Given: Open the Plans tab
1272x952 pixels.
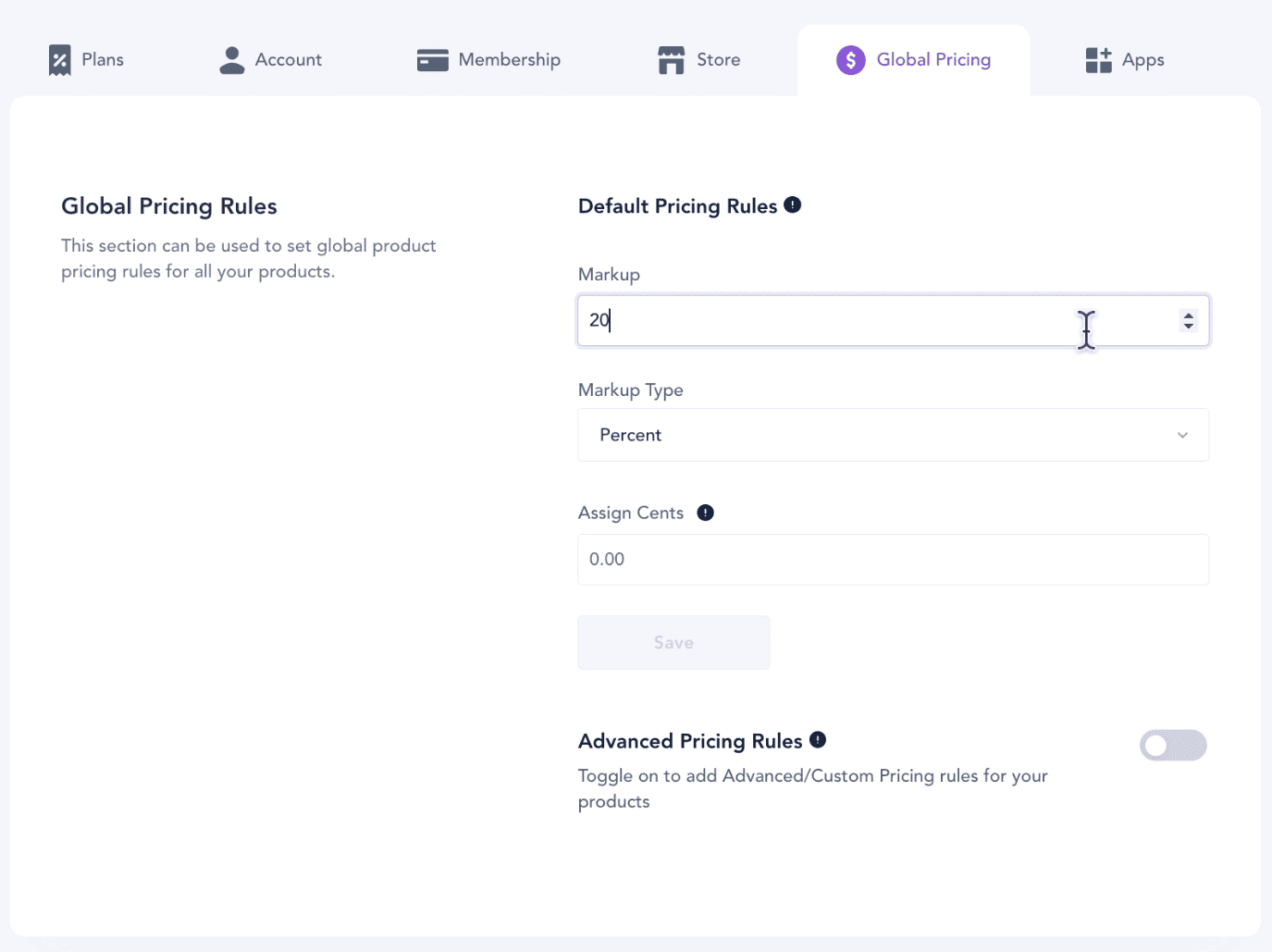Looking at the screenshot, I should (x=86, y=60).
